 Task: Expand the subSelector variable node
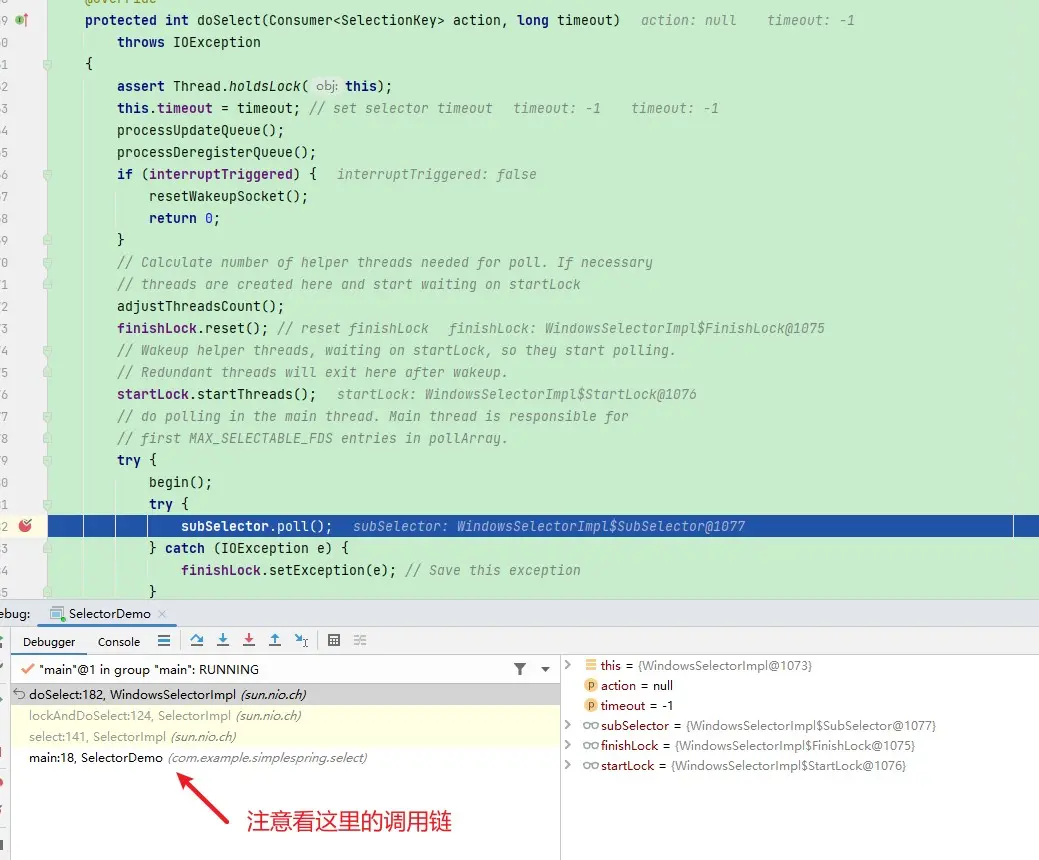(568, 725)
